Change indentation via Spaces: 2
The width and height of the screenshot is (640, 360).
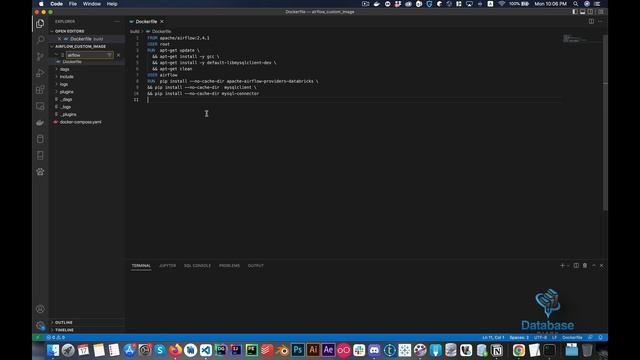coord(519,338)
